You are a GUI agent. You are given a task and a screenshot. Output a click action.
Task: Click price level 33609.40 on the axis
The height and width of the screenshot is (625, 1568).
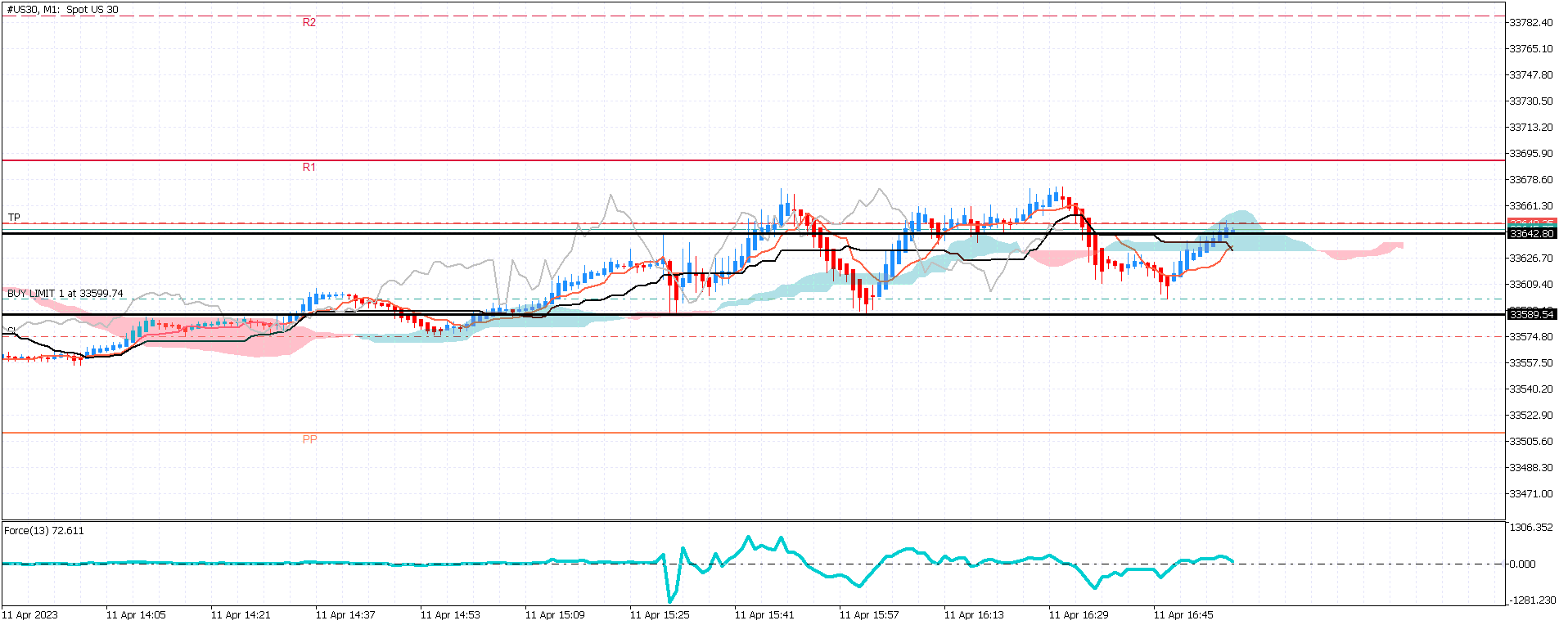click(1531, 285)
